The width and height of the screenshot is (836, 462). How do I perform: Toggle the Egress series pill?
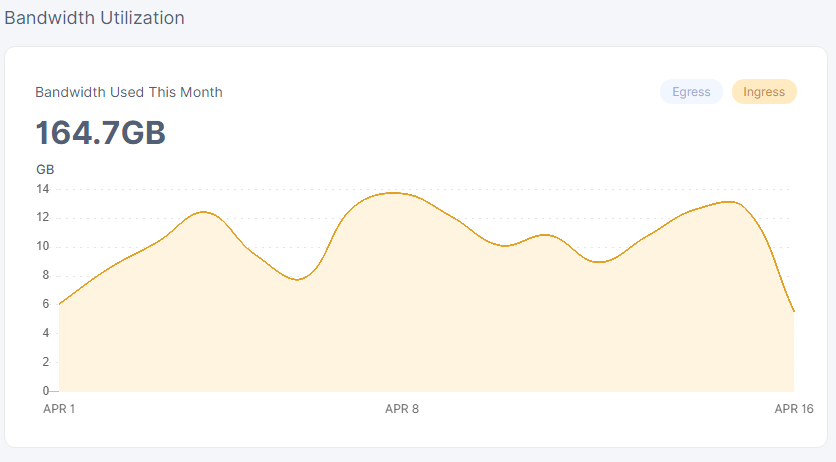(x=691, y=92)
